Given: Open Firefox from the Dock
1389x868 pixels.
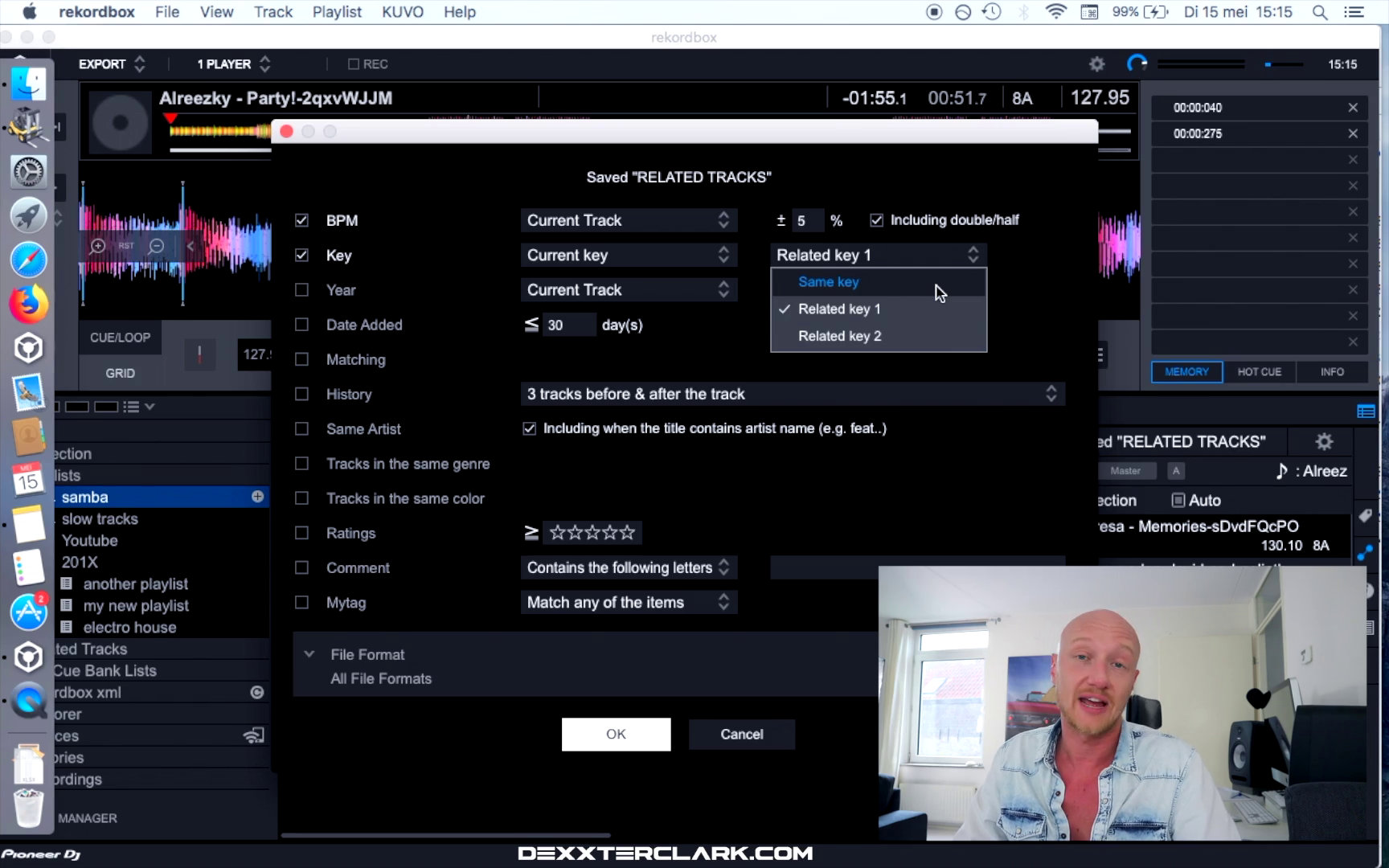Looking at the screenshot, I should point(29,305).
